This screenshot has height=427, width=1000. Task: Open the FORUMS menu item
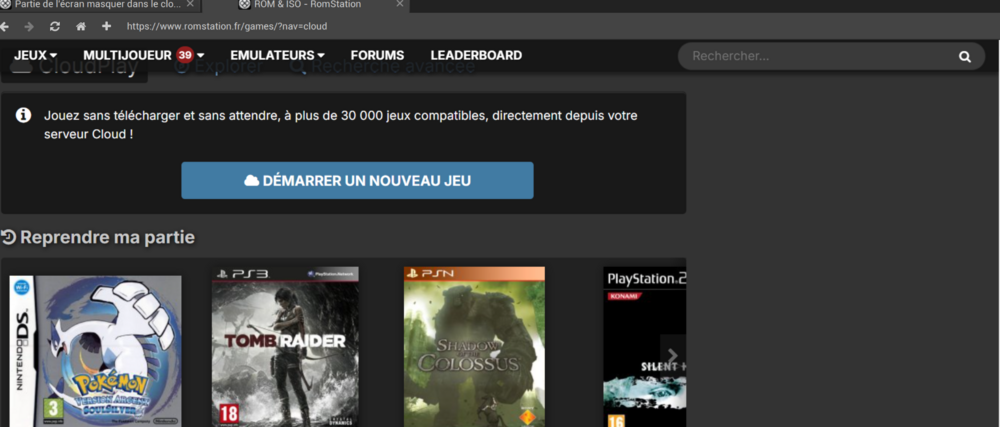(x=377, y=56)
